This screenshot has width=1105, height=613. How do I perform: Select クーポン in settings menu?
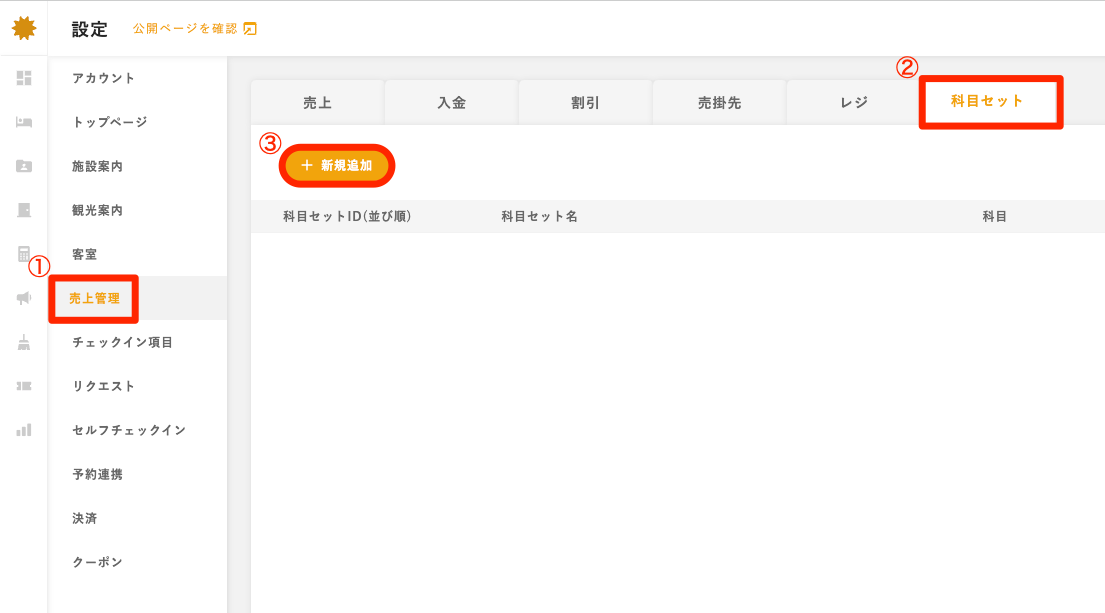point(97,562)
